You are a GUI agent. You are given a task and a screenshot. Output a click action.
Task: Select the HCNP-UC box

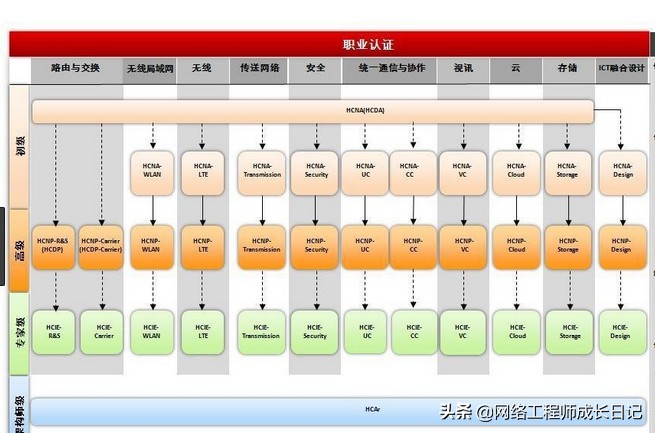tap(365, 247)
